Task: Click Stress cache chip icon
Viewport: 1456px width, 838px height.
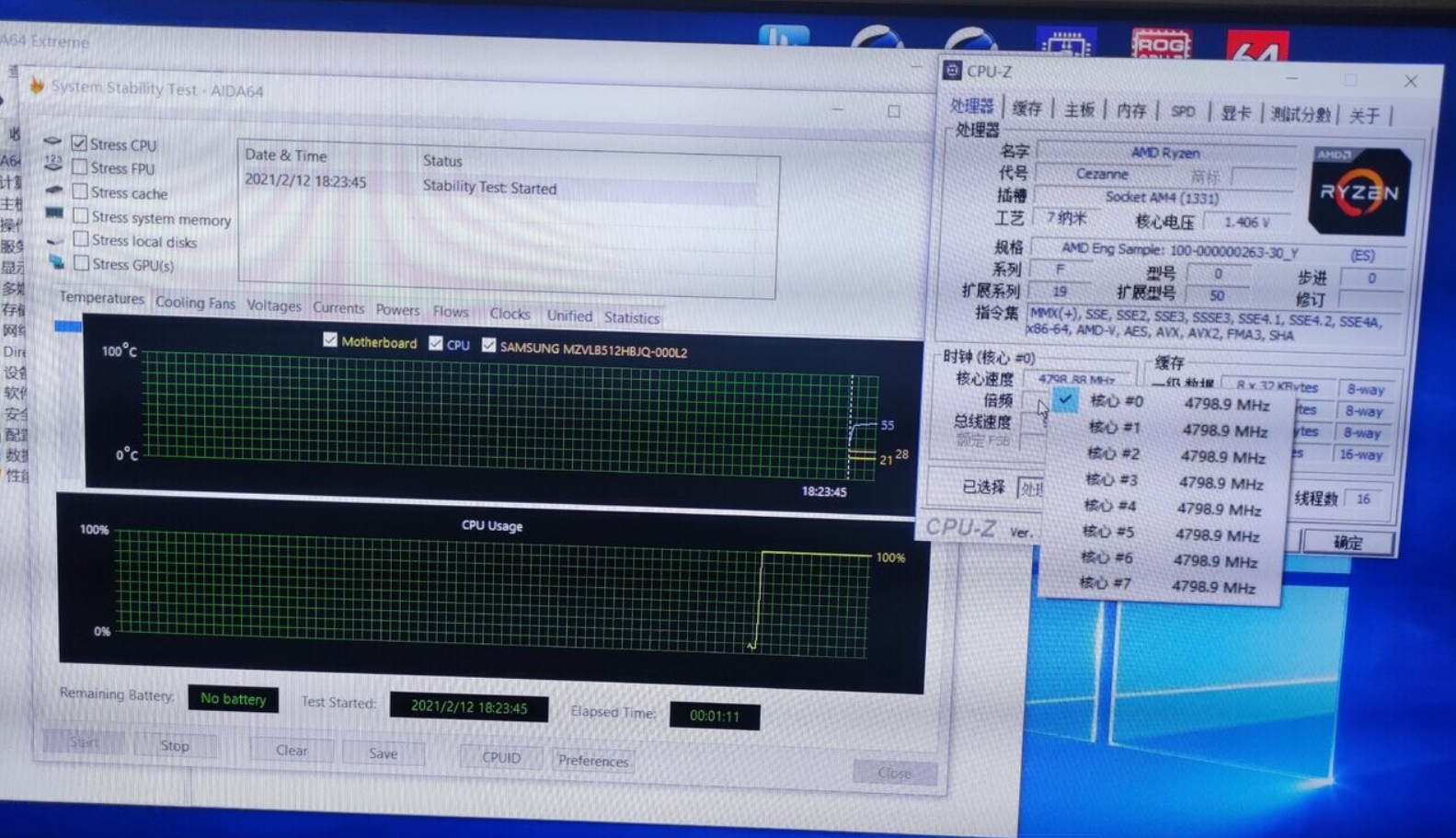Action: pyautogui.click(x=54, y=189)
